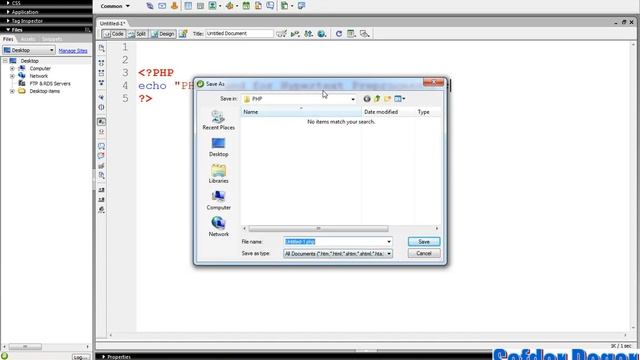Open the Common insert category dropdown

click(115, 6)
